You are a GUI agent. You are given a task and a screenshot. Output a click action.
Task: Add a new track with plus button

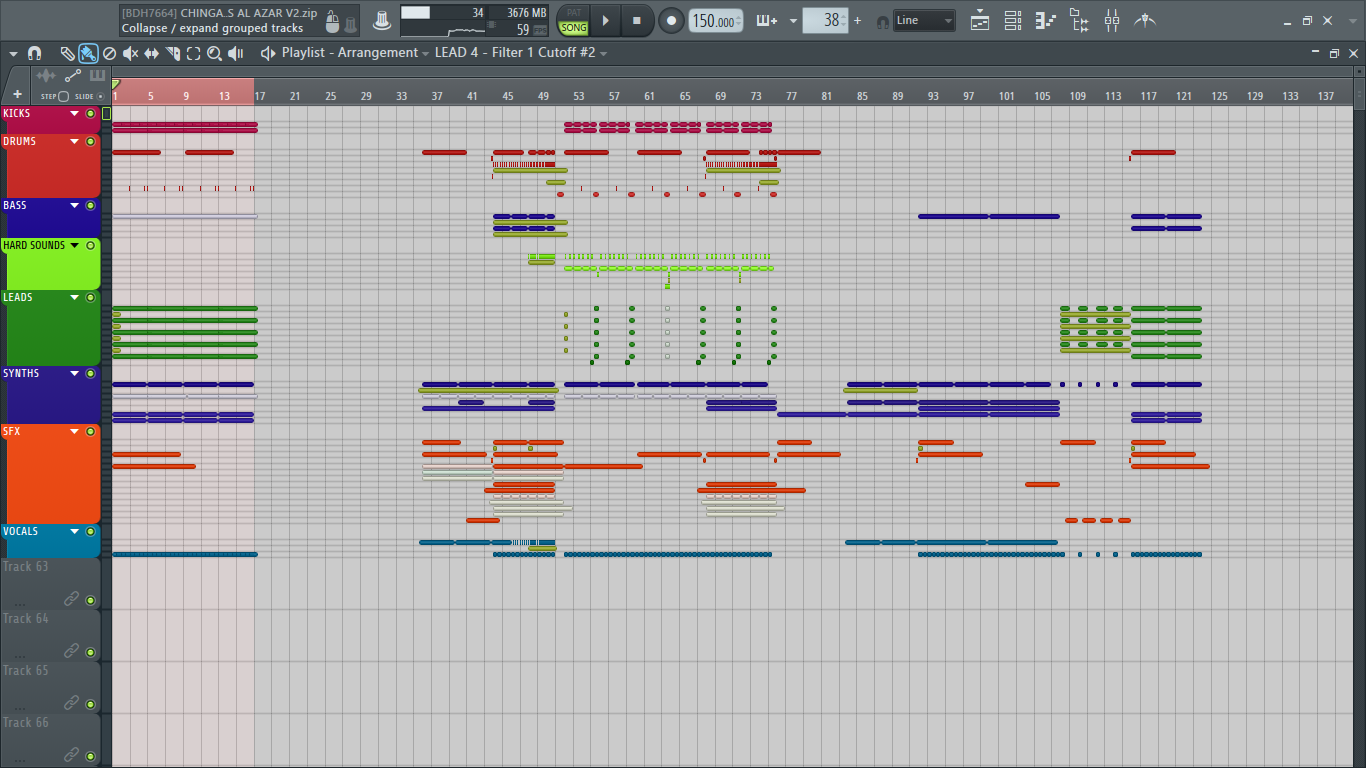pyautogui.click(x=17, y=94)
